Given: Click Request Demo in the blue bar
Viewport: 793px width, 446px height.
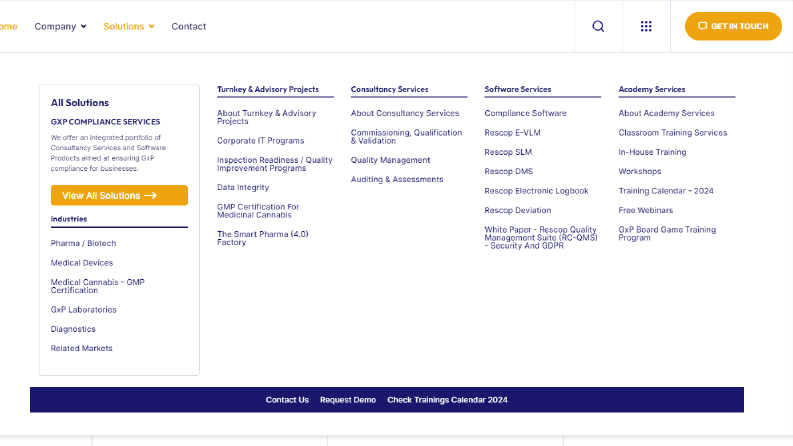Looking at the screenshot, I should pos(348,400).
